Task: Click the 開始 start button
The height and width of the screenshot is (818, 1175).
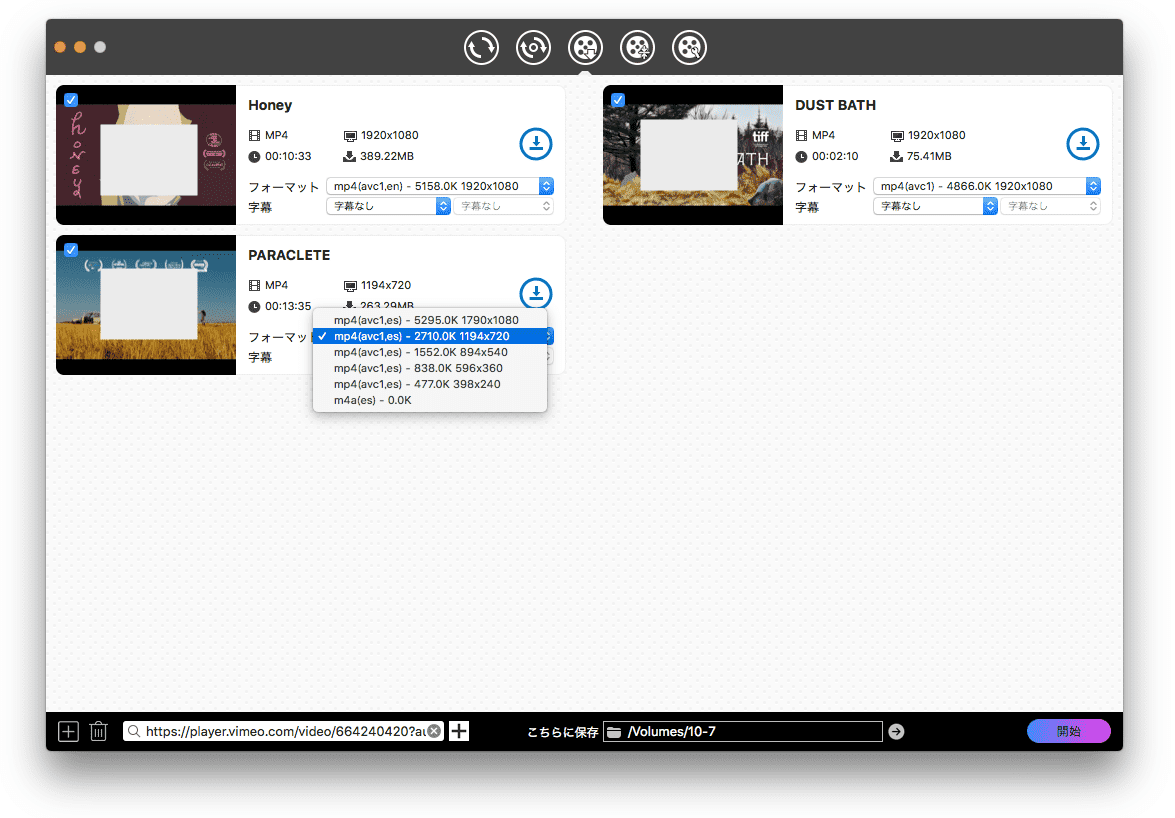Action: [x=1068, y=731]
